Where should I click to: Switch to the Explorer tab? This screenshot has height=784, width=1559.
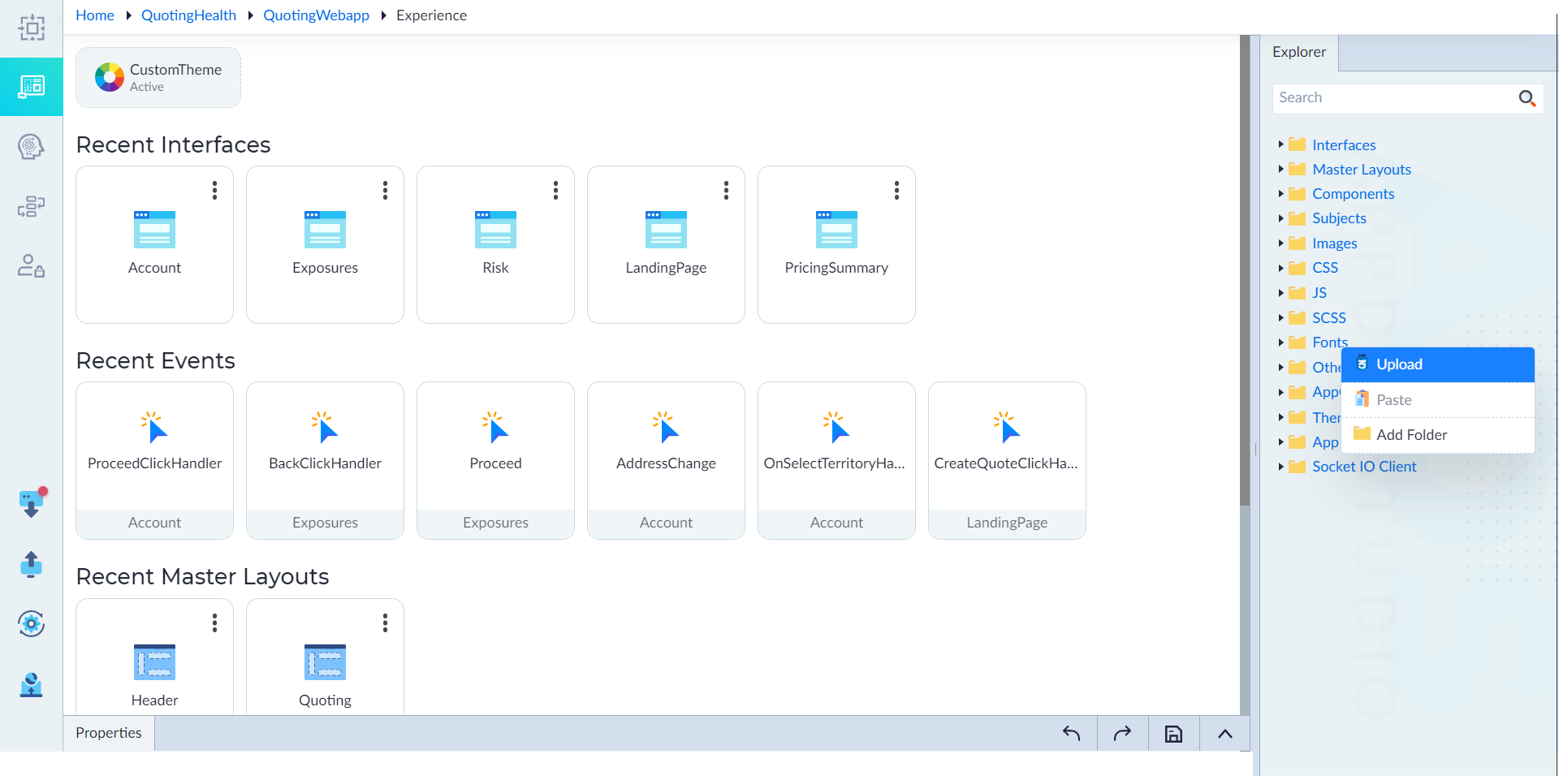[x=1299, y=53]
